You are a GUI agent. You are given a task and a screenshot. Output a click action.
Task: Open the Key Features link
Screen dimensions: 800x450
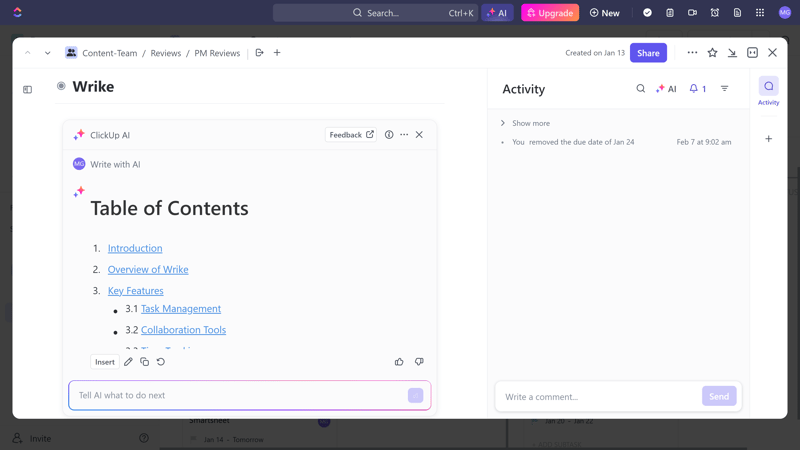pos(136,291)
